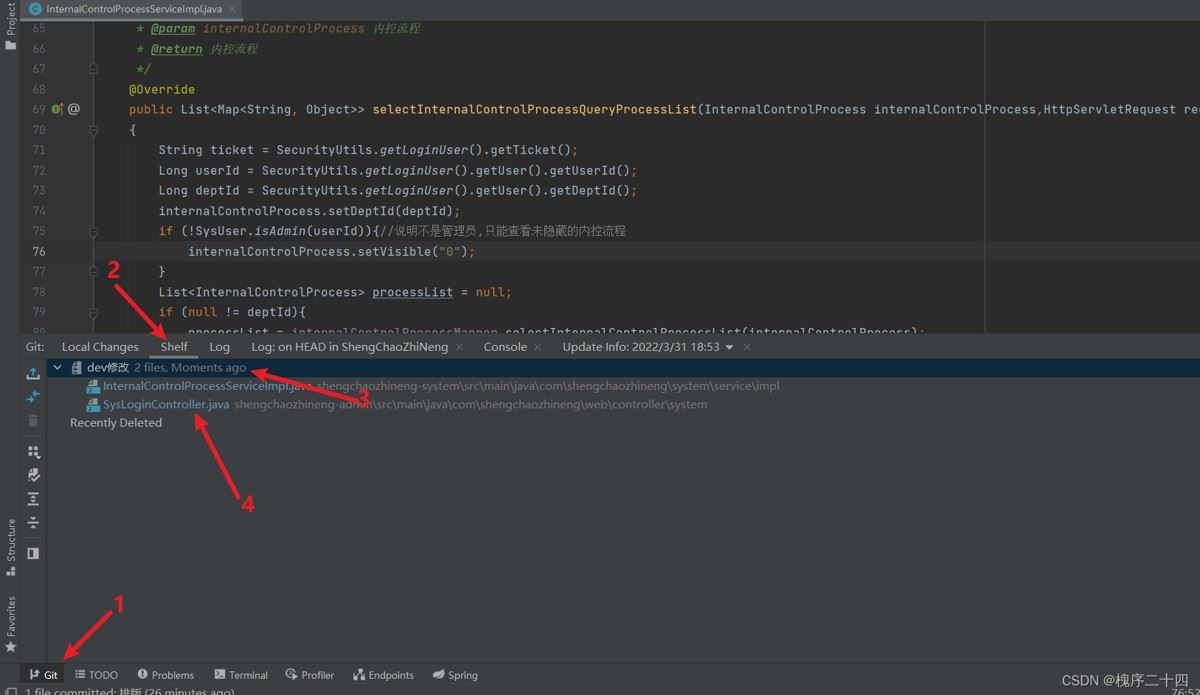Select the 'dev修改' shelved changelist row
Image resolution: width=1200 pixels, height=695 pixels.
click(623, 368)
